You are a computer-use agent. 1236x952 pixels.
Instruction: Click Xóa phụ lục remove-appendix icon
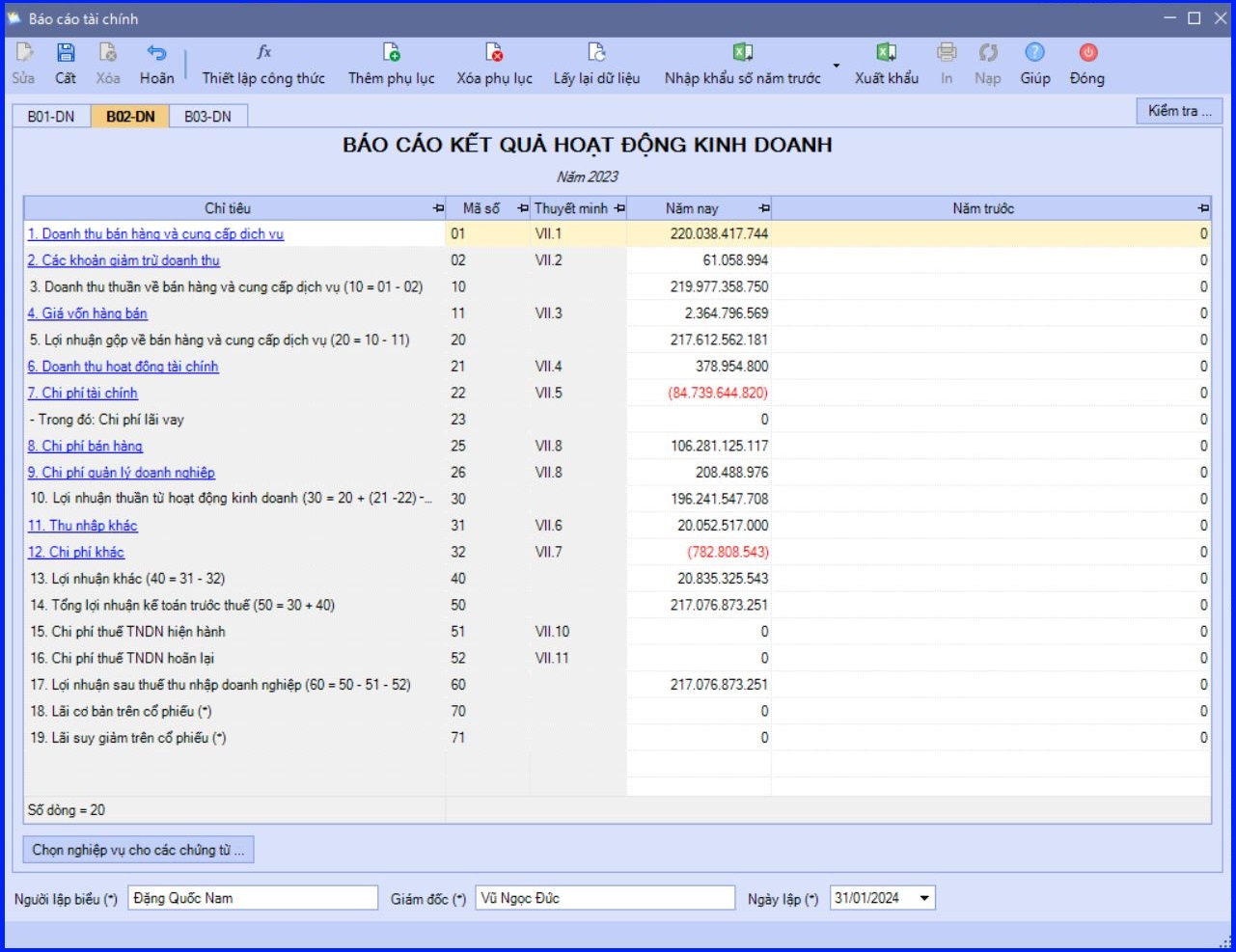(x=494, y=53)
